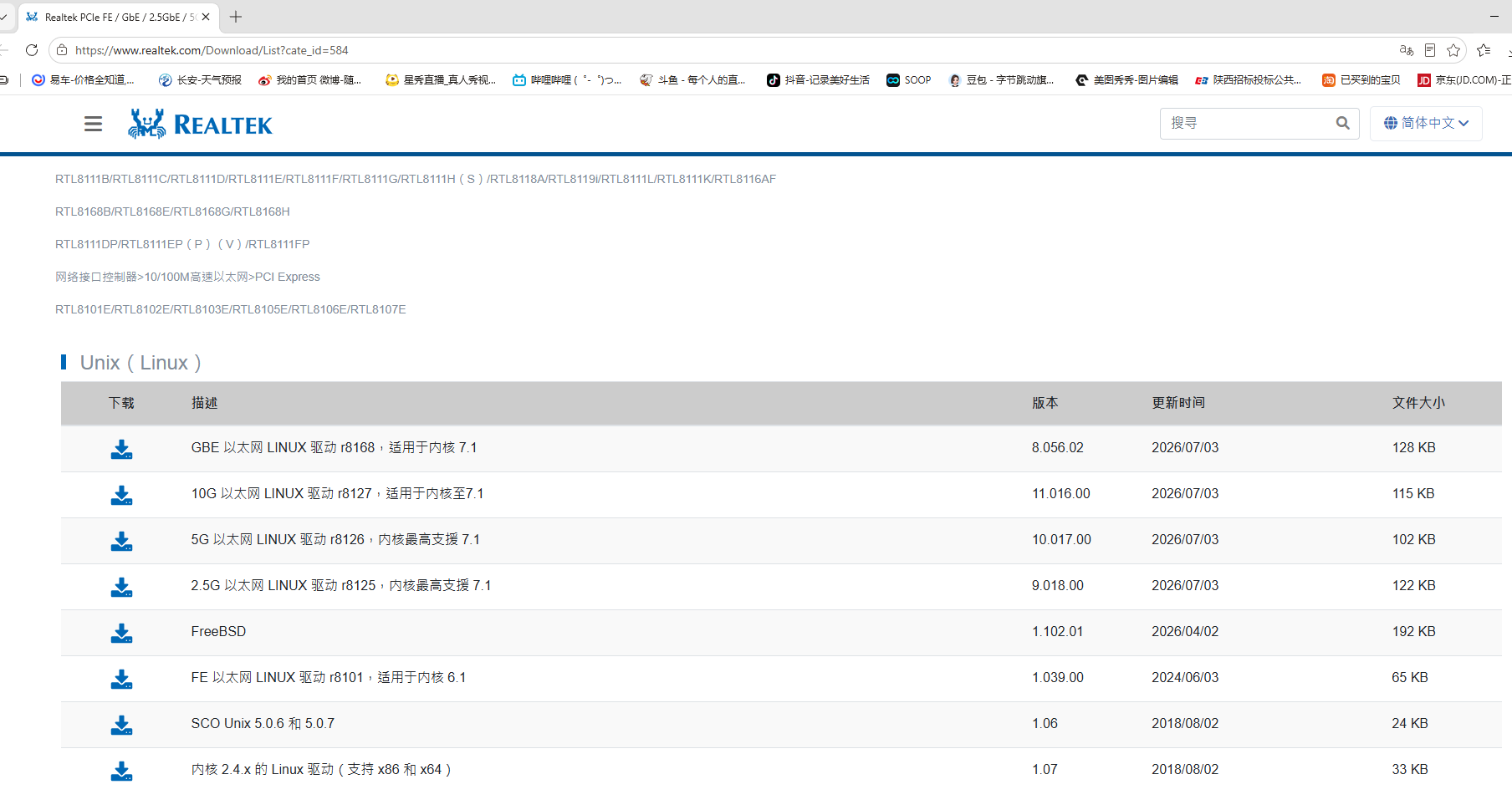Click the search magnifier icon

pyautogui.click(x=1342, y=123)
